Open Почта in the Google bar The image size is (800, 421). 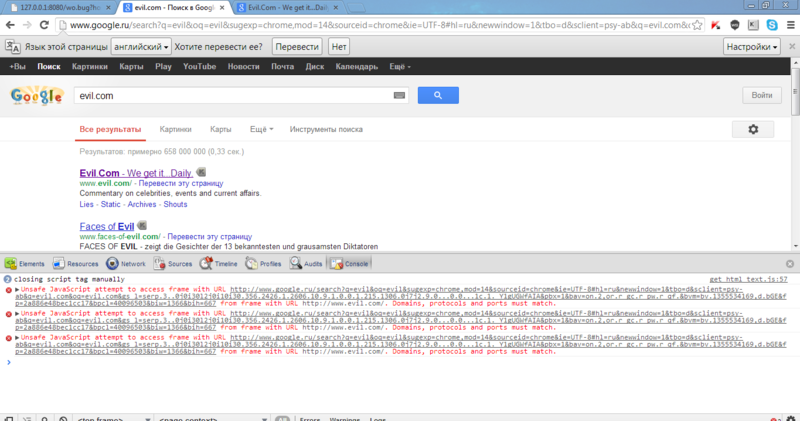click(x=282, y=66)
